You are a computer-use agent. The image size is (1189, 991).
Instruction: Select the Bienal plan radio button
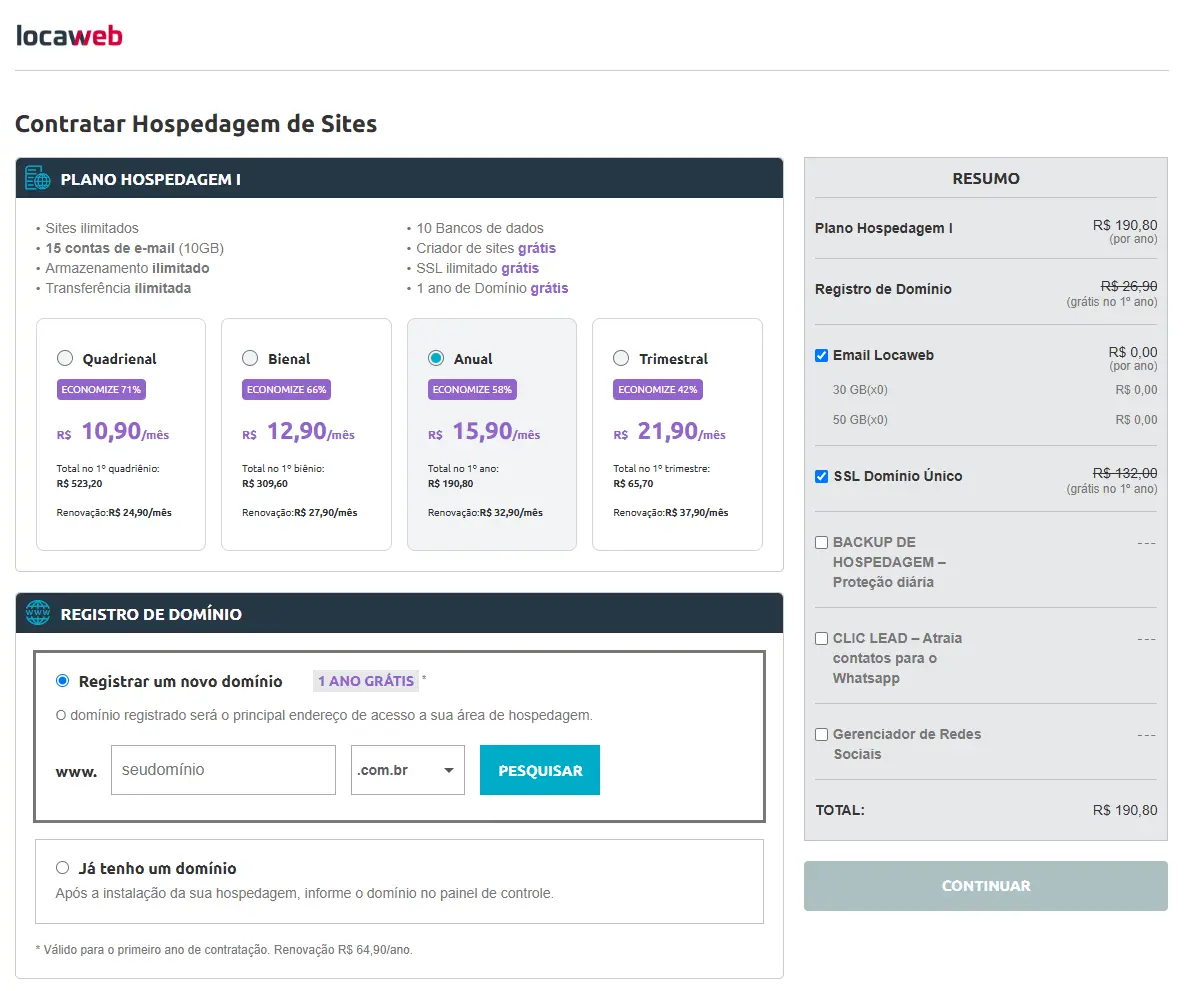(251, 358)
